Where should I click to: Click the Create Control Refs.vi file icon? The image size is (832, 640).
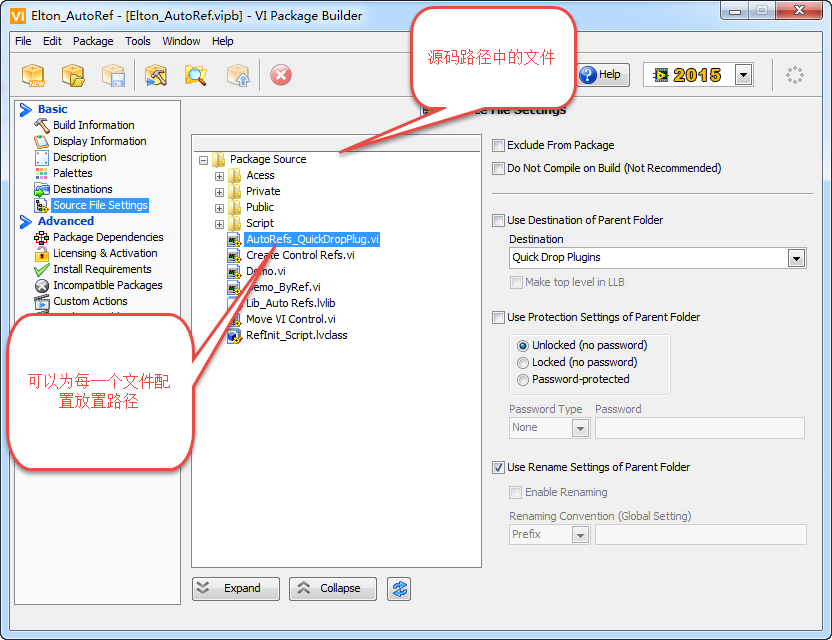pyautogui.click(x=235, y=256)
